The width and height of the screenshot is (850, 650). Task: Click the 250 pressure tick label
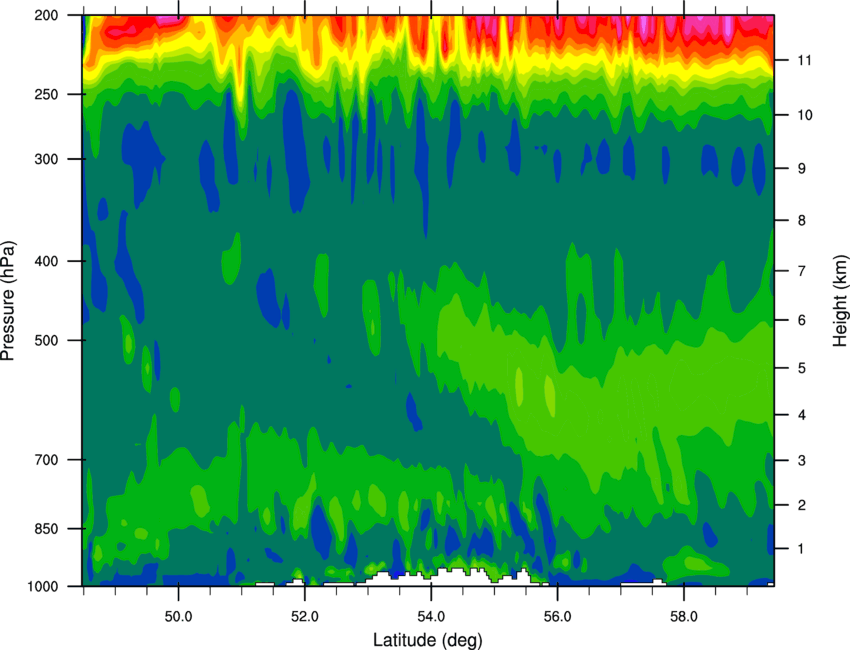tap(46, 94)
